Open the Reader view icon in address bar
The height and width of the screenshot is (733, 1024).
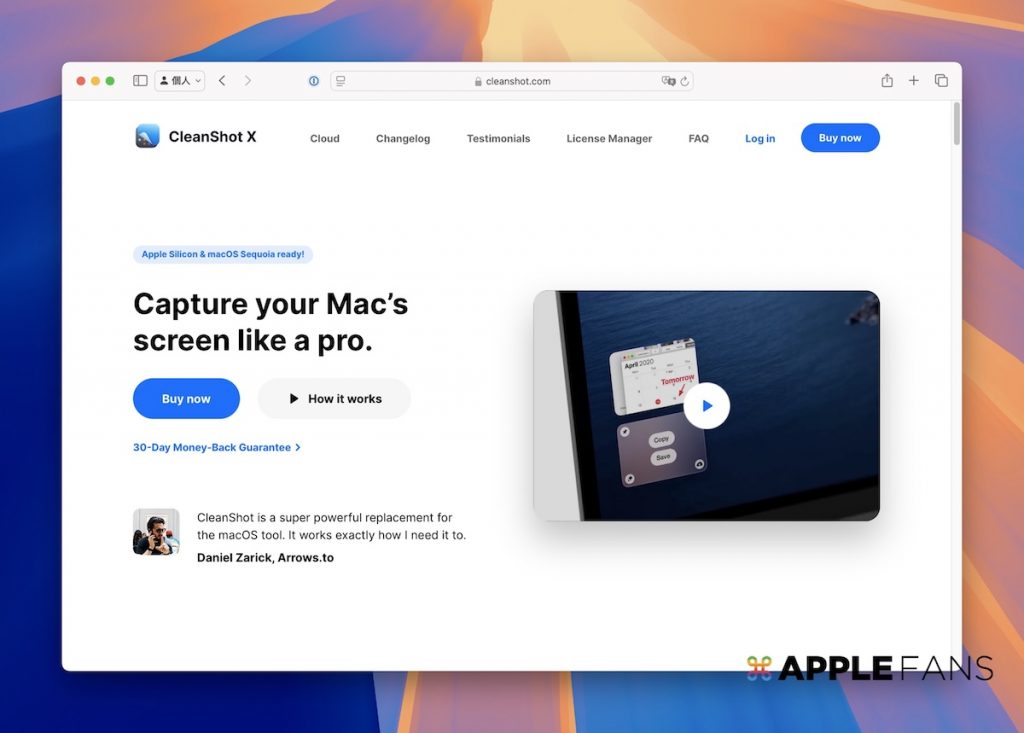coord(341,81)
